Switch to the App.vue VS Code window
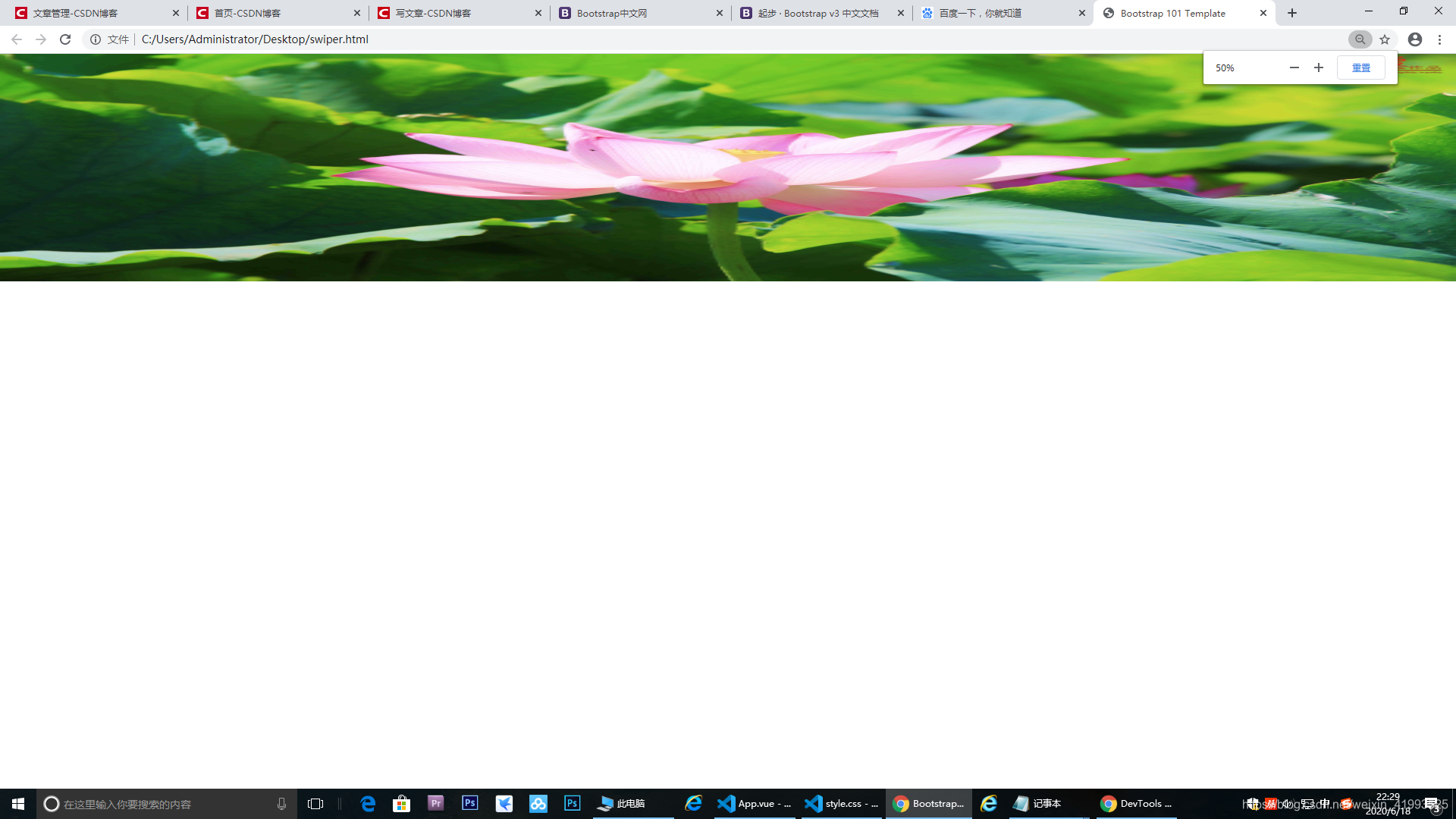 click(755, 803)
